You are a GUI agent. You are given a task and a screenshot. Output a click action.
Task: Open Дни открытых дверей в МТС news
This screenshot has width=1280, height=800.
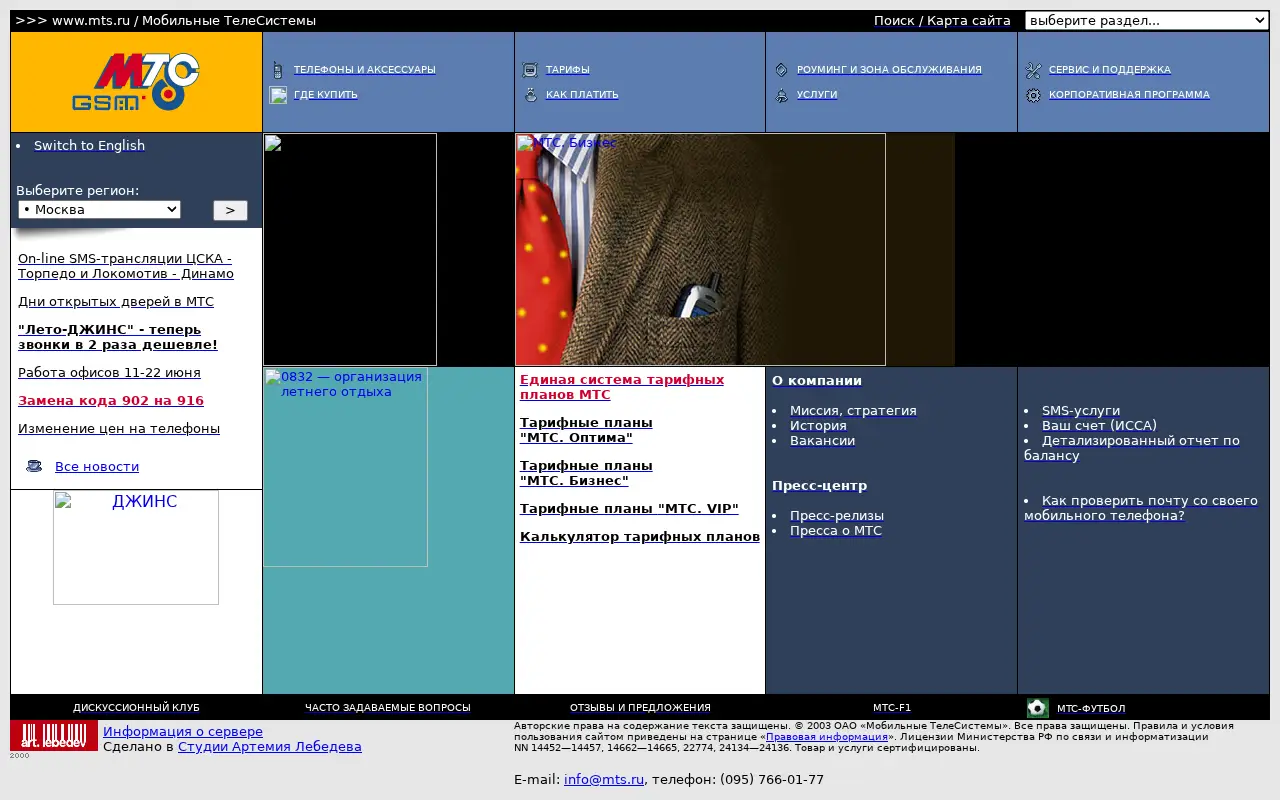click(116, 301)
